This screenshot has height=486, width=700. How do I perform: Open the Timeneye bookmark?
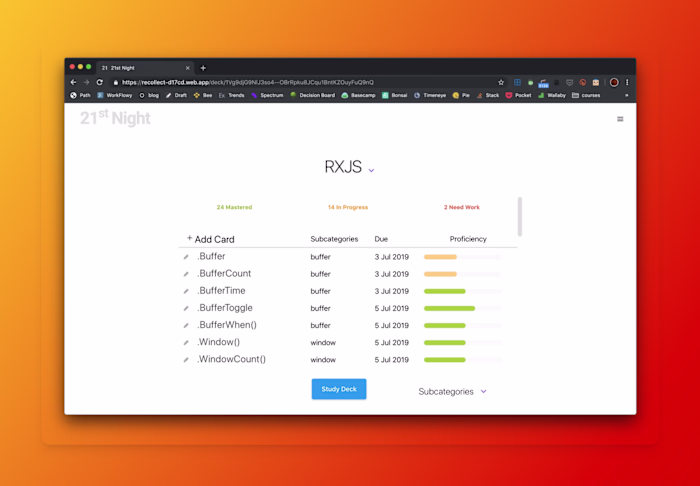430,96
